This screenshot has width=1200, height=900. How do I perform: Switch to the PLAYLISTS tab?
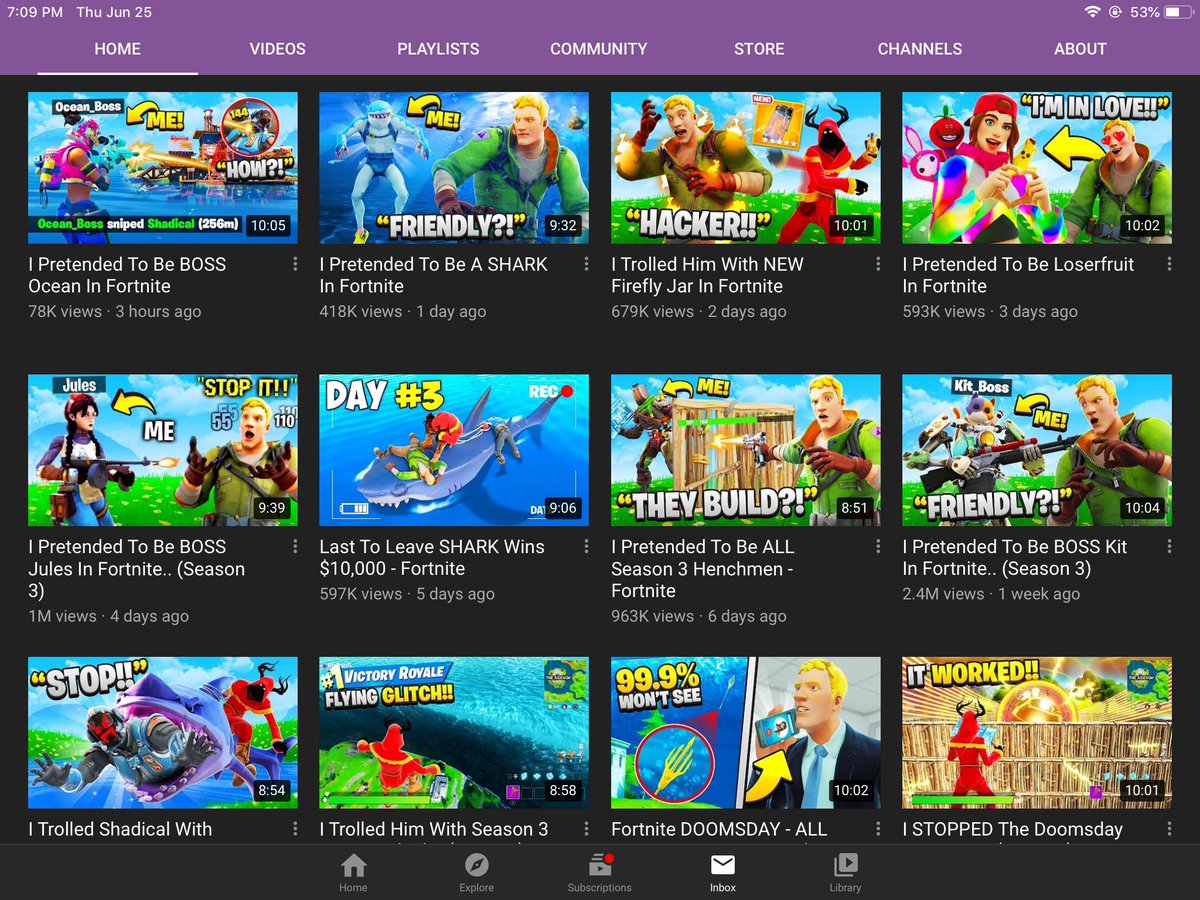438,48
